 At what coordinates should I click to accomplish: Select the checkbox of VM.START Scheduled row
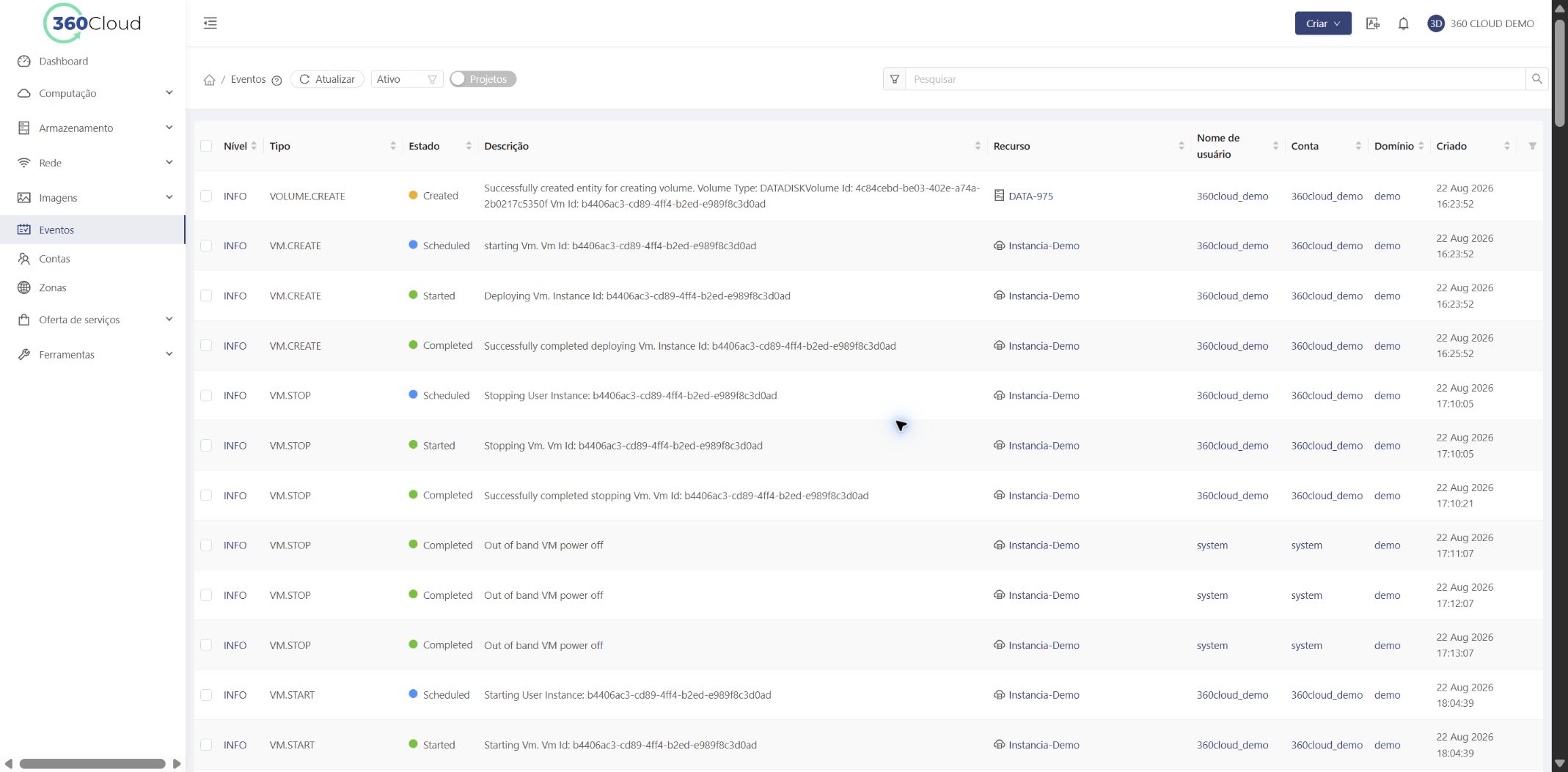(206, 695)
